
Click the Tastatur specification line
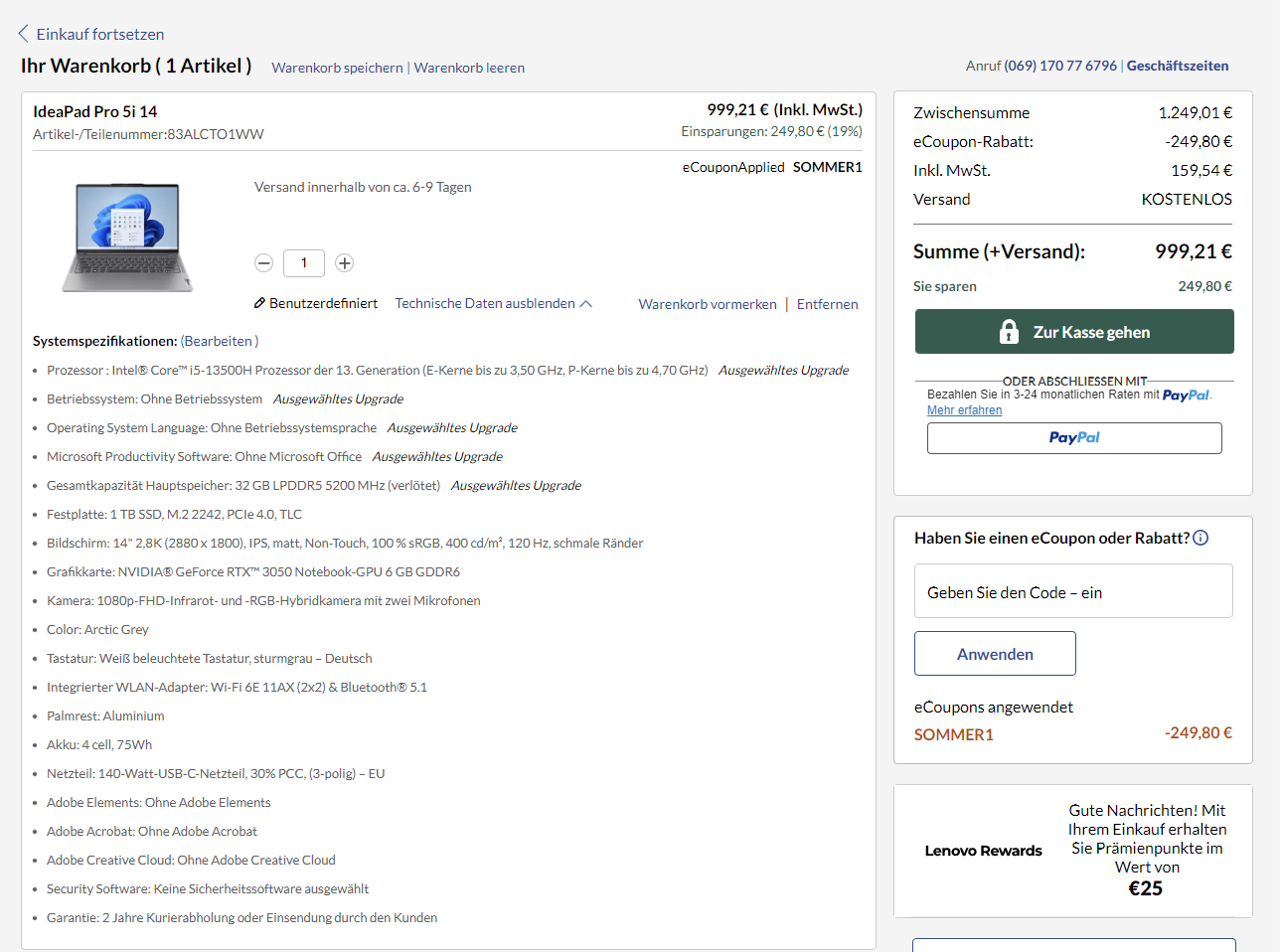click(x=210, y=659)
